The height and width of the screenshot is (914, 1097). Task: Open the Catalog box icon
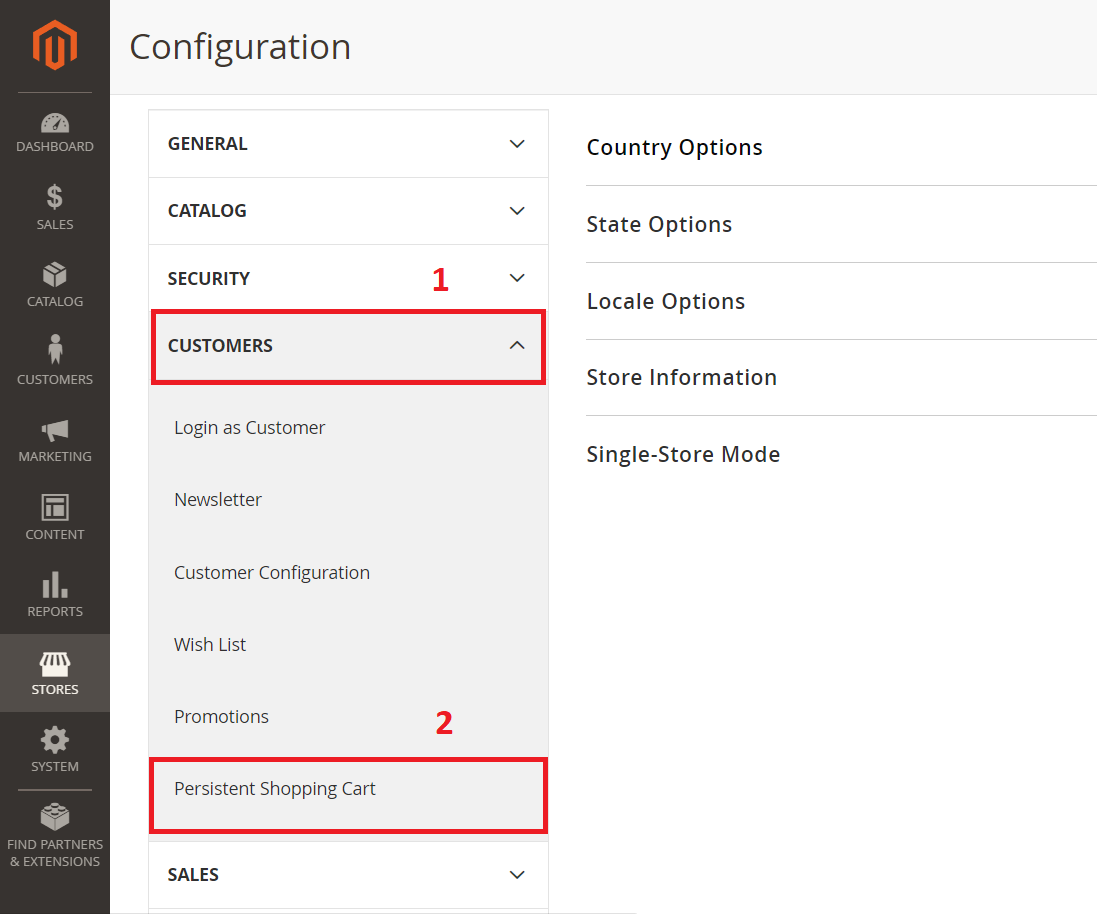click(x=55, y=275)
